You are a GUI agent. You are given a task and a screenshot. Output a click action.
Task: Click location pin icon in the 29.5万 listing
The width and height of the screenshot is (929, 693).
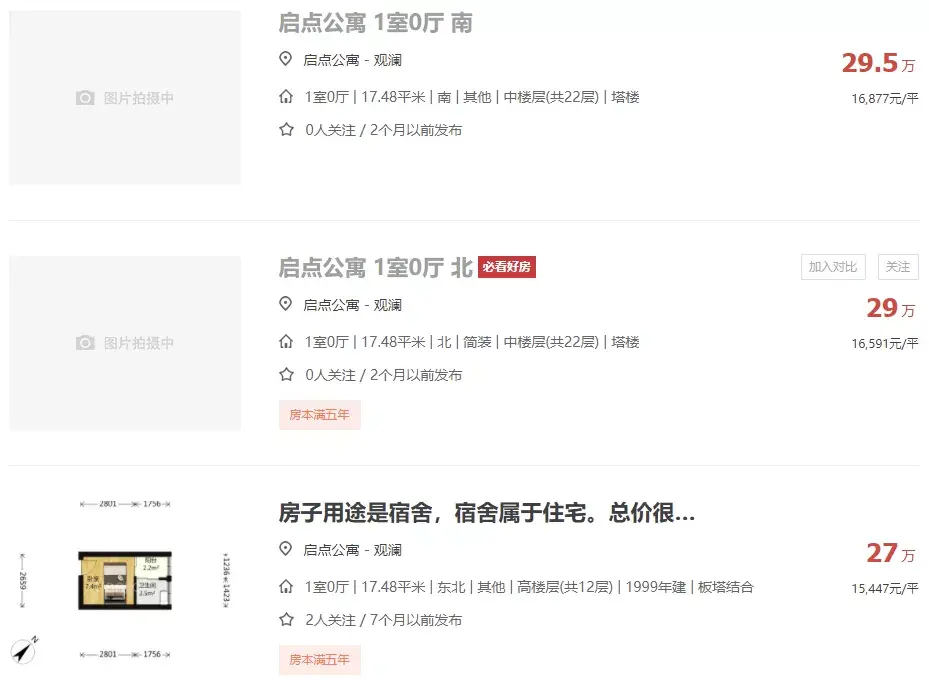click(x=286, y=60)
